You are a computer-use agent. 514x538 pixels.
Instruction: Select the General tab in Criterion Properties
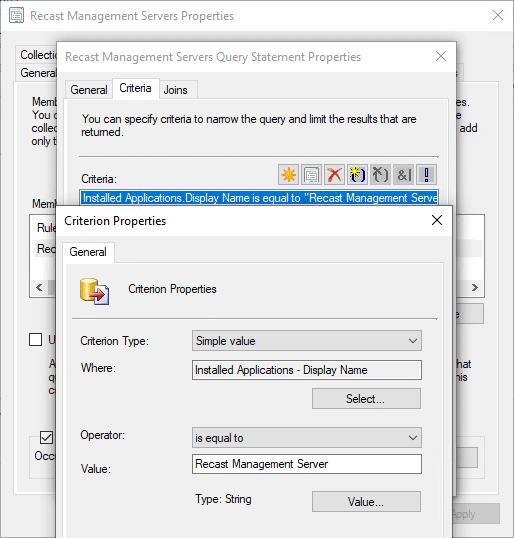point(88,252)
